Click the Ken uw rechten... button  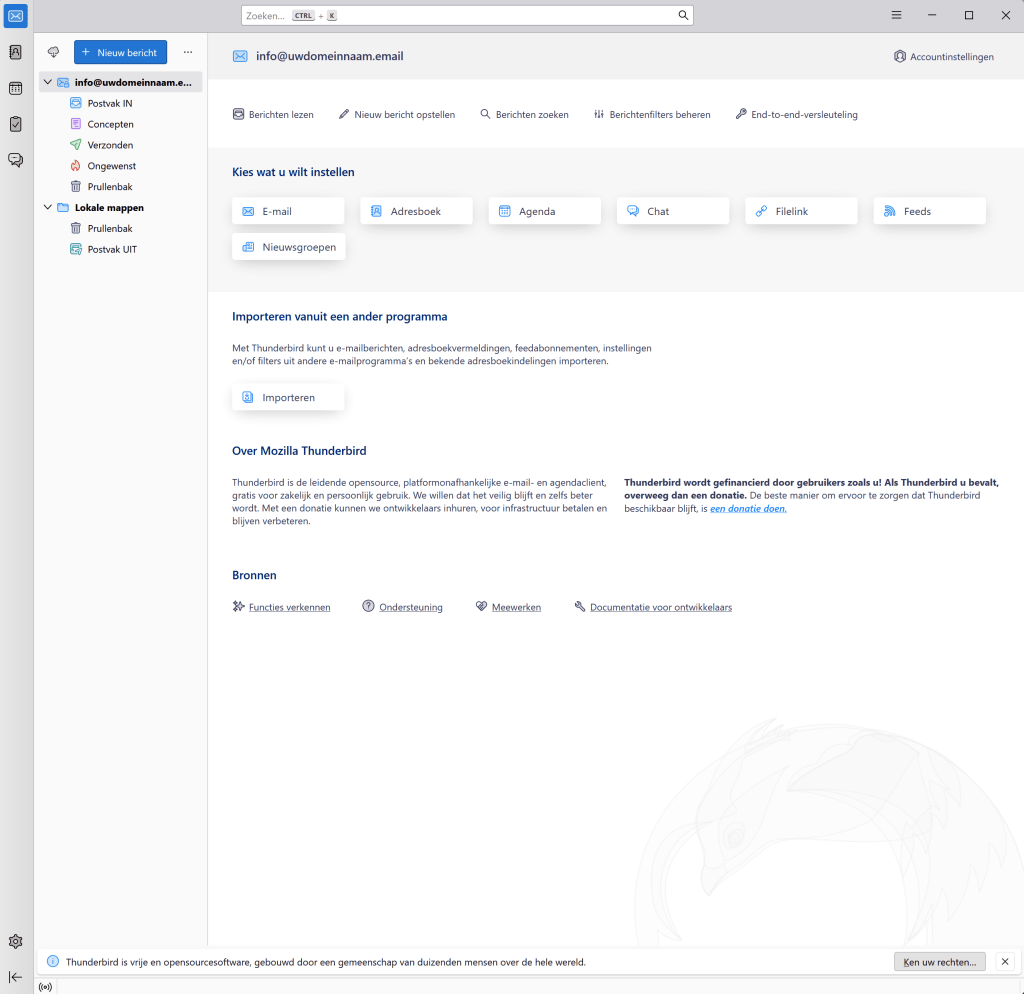pyautogui.click(x=940, y=961)
